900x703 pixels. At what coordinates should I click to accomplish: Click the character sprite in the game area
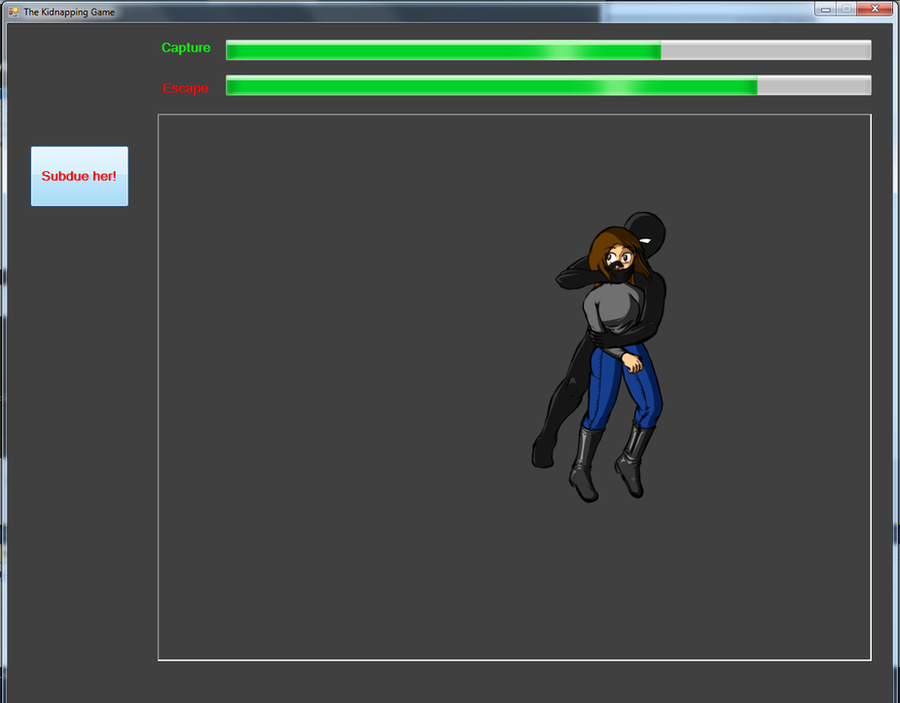[x=600, y=357]
